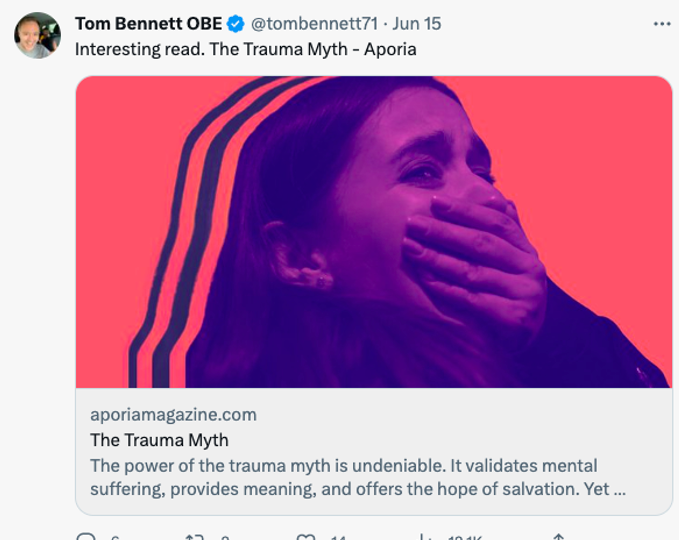Click the reply count next to the bubble
The width and height of the screenshot is (679, 540).
coord(115,537)
